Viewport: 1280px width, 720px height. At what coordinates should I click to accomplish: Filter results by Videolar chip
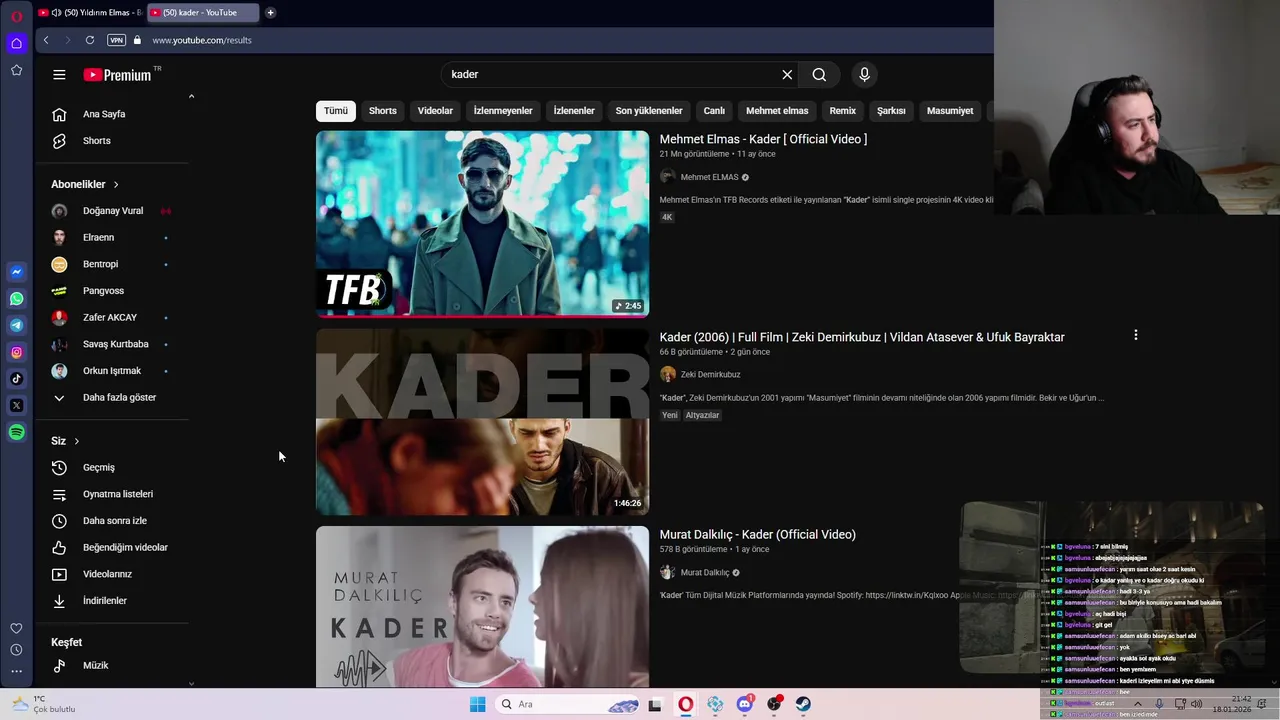pos(435,111)
